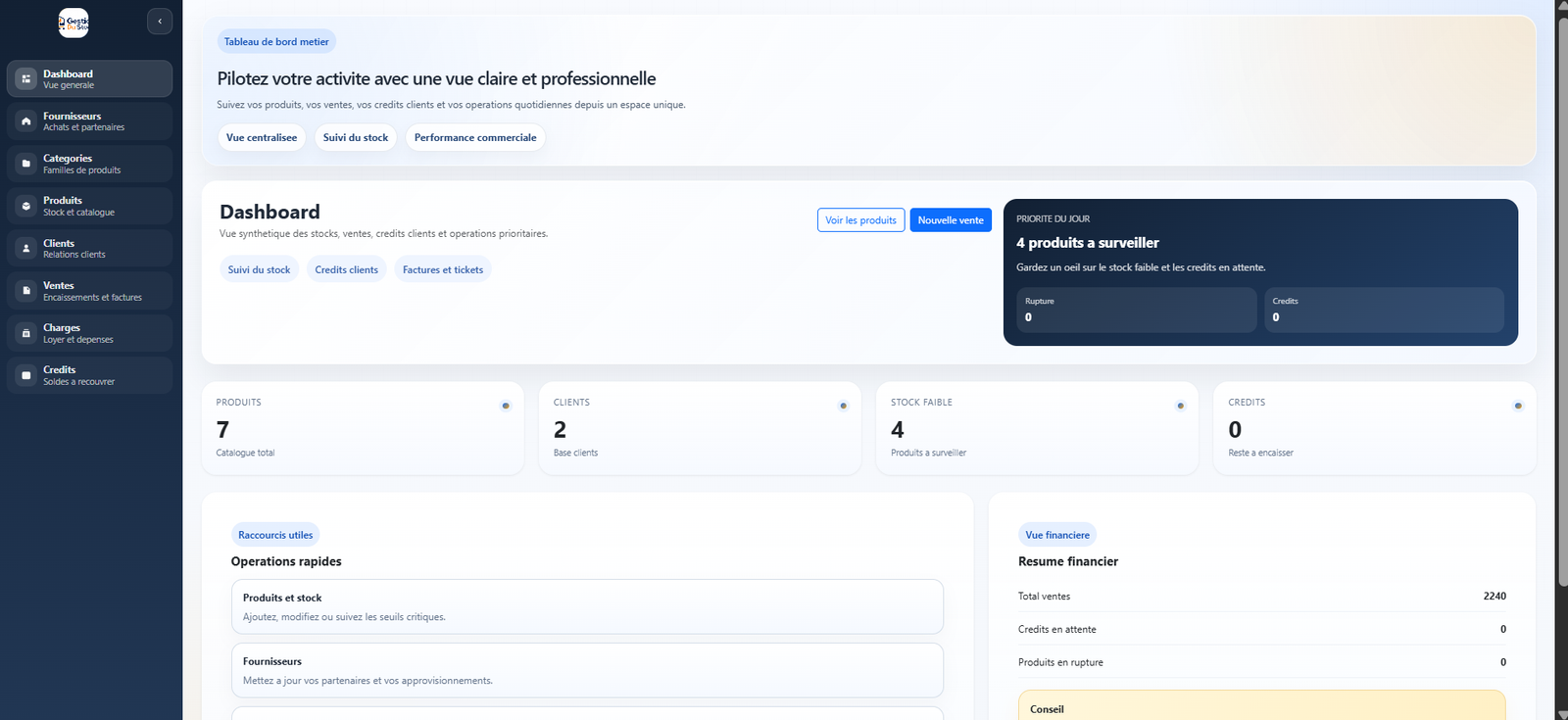Open the Fournisseurs menu entry
The height and width of the screenshot is (720, 1568).
[x=89, y=121]
